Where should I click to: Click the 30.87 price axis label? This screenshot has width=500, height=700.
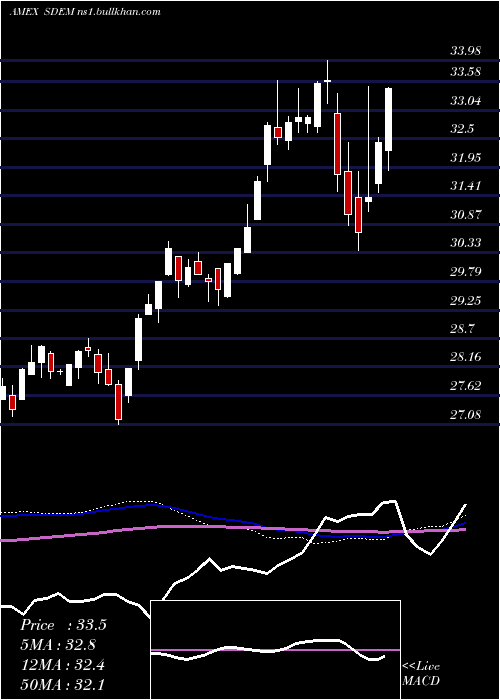(466, 215)
